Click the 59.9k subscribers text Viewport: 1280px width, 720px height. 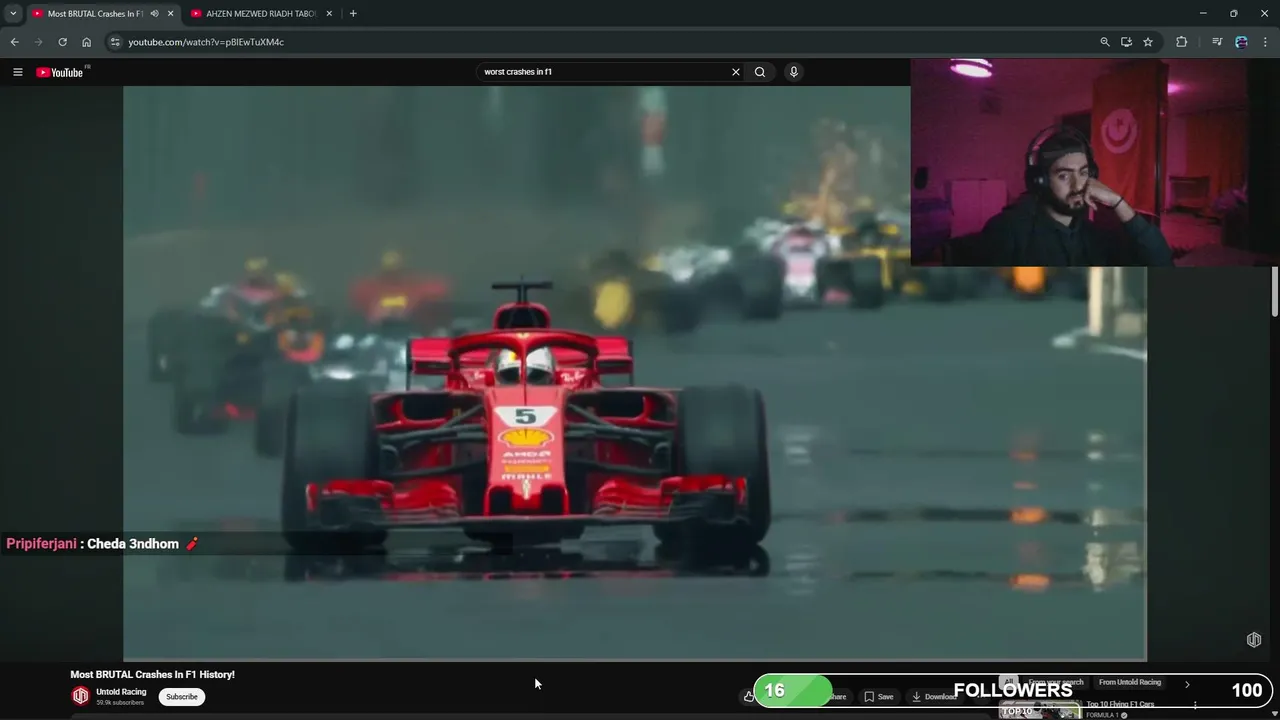point(120,703)
